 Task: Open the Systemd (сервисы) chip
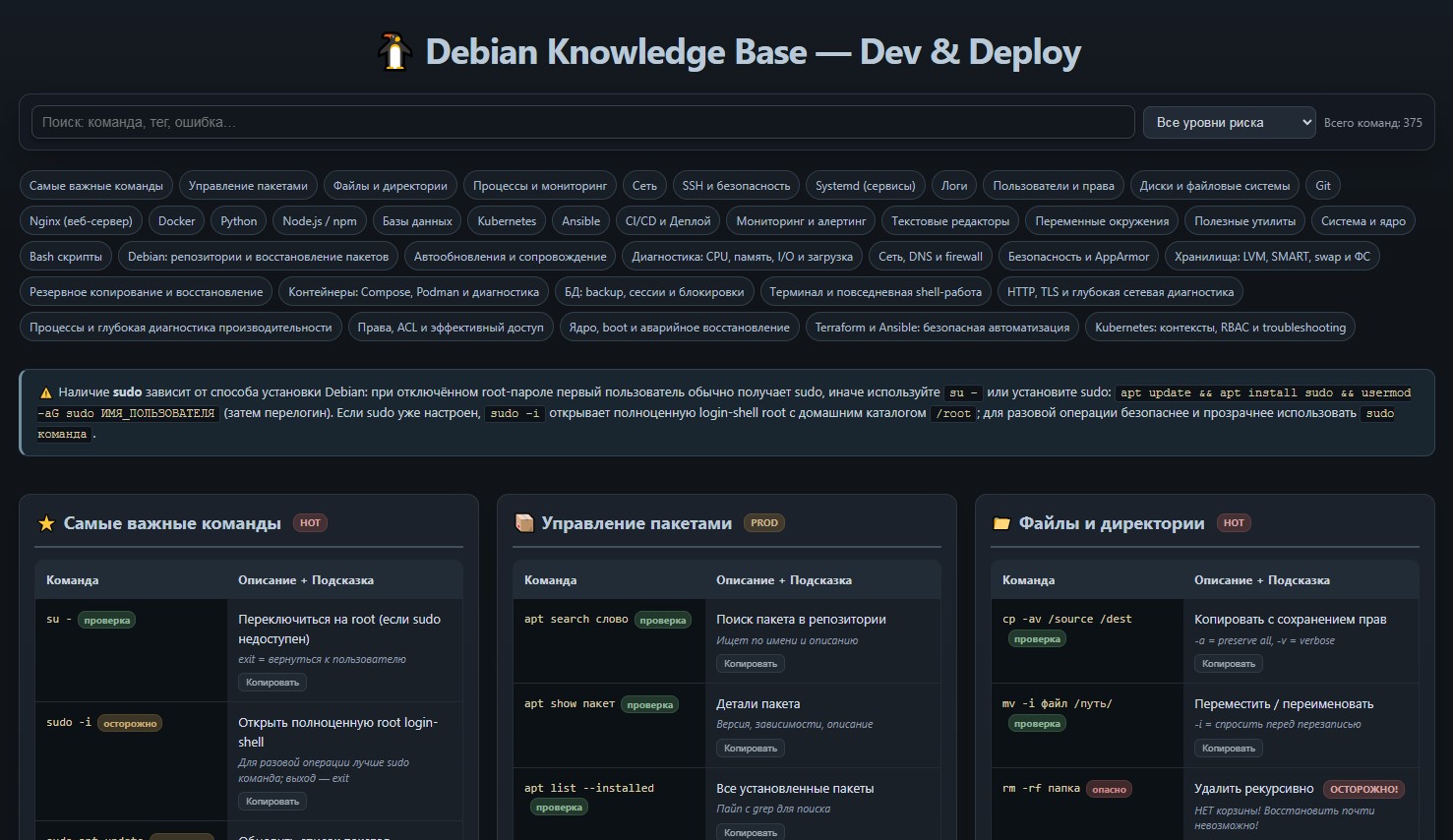(x=866, y=186)
